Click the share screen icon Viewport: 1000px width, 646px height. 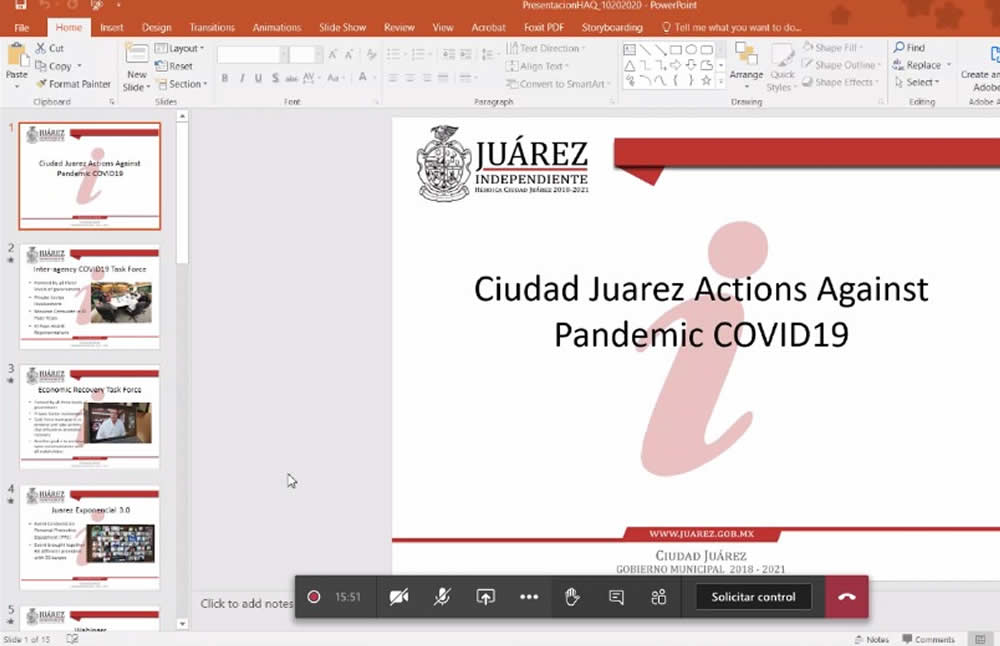point(485,597)
